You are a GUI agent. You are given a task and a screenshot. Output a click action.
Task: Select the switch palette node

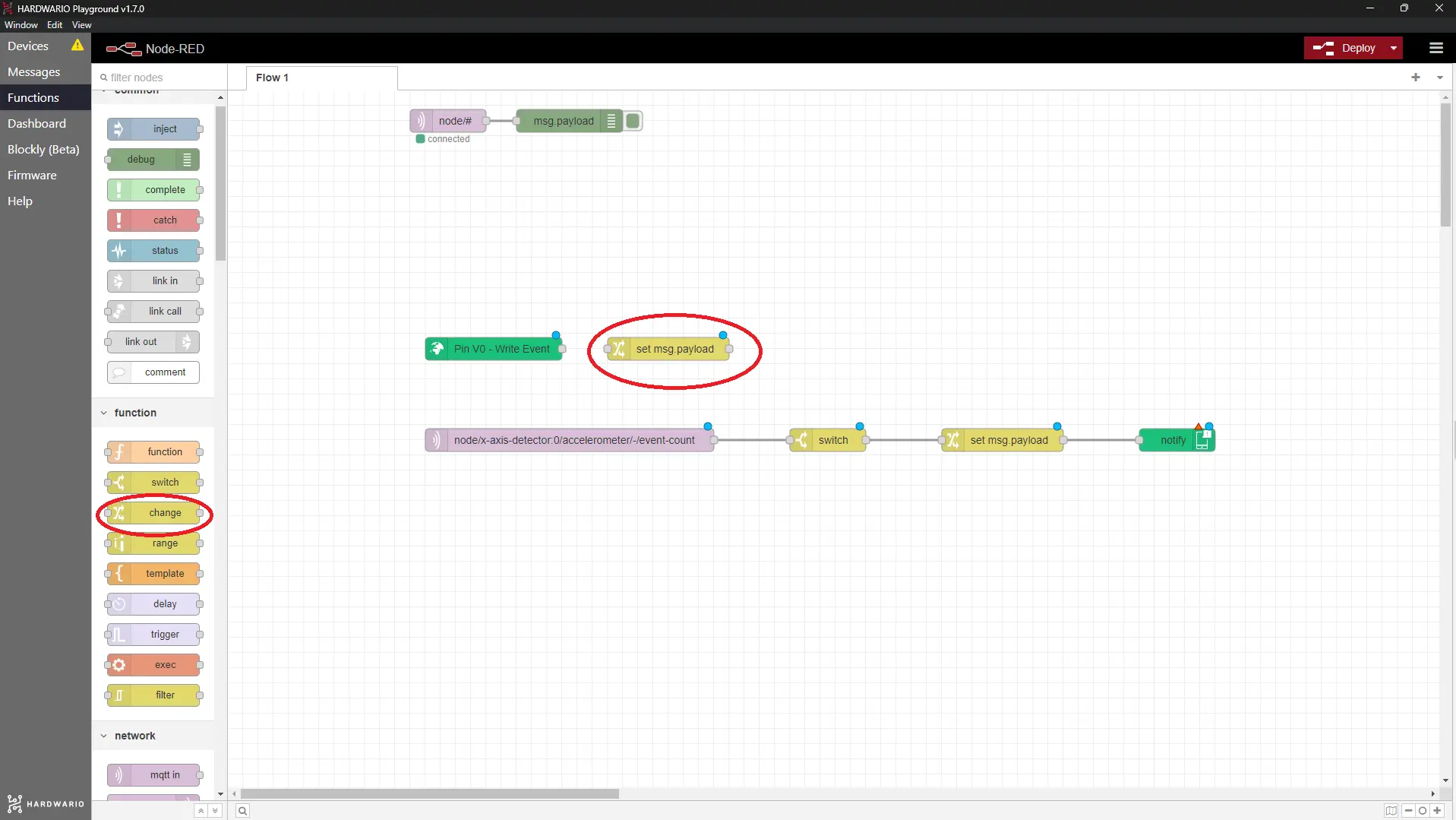coord(153,483)
